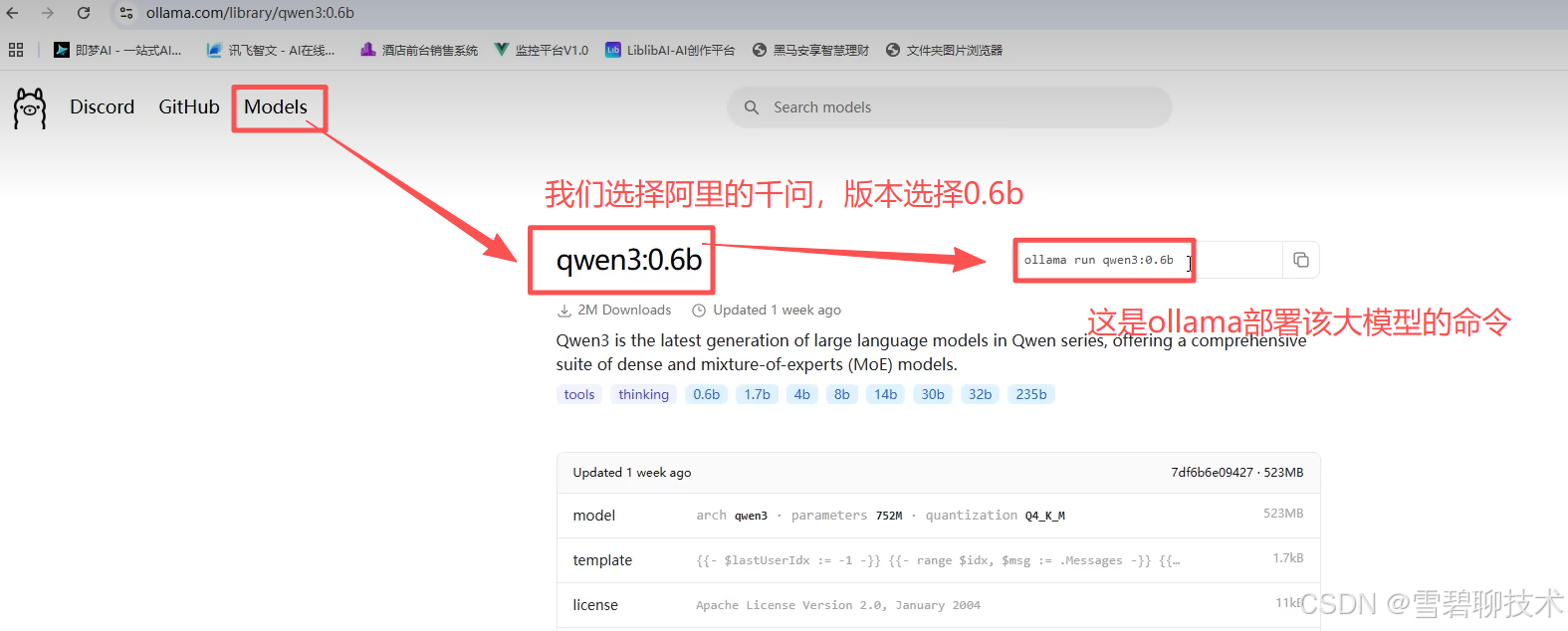Click the download icon beside 2M Downloads
The image size is (1568, 631).
(x=564, y=311)
